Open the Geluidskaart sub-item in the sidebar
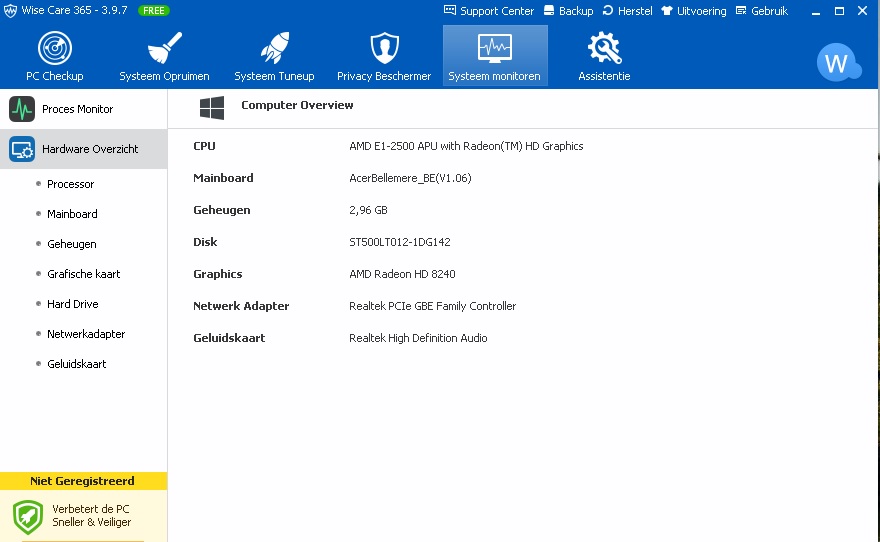Screen dimensions: 880x542 point(76,364)
